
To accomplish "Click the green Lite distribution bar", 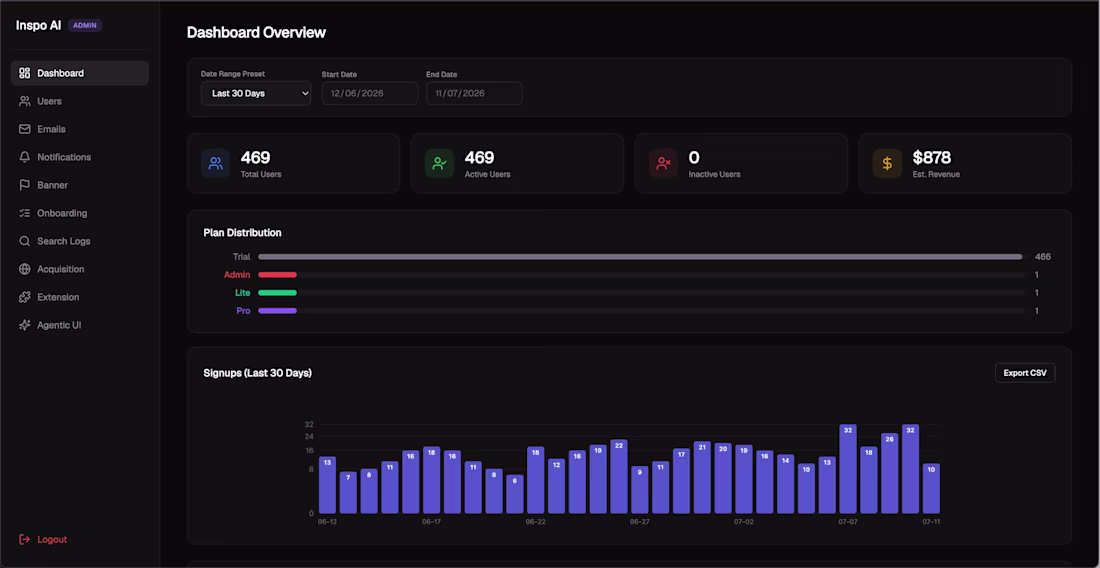I will pos(277,292).
